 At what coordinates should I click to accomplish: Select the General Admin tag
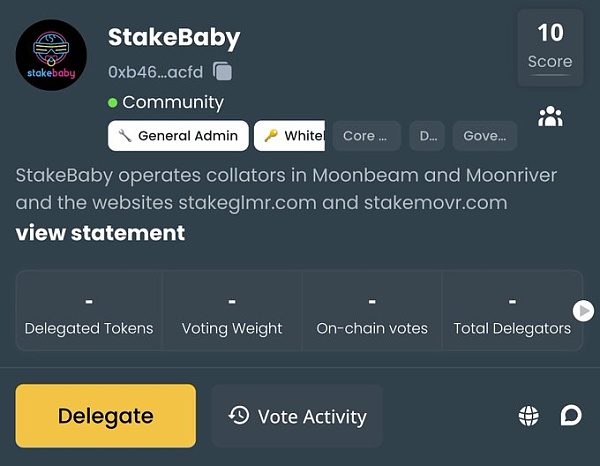point(178,136)
